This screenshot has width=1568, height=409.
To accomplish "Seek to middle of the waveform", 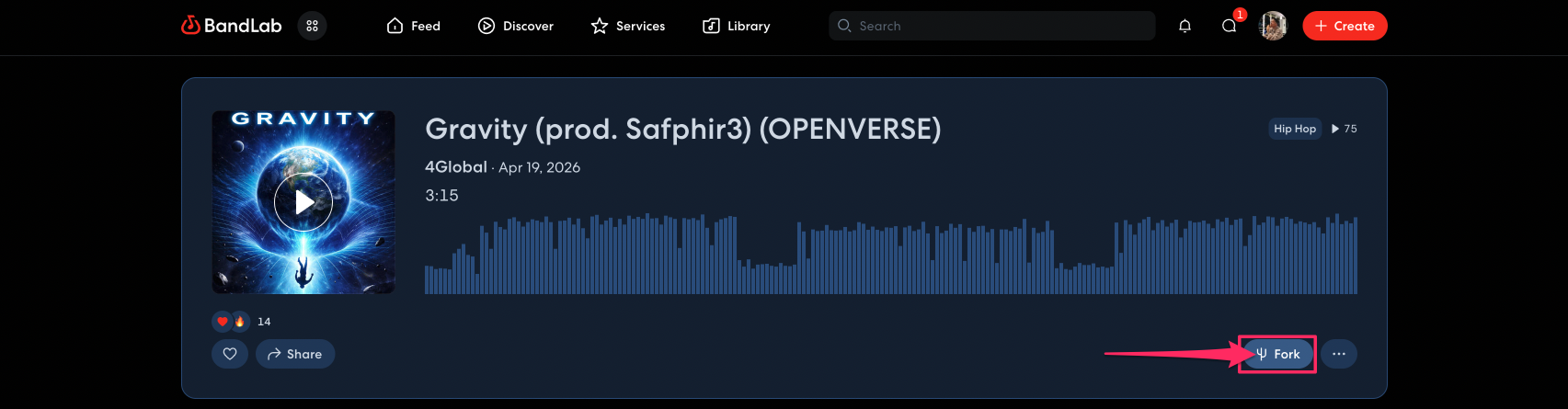I will (x=890, y=257).
